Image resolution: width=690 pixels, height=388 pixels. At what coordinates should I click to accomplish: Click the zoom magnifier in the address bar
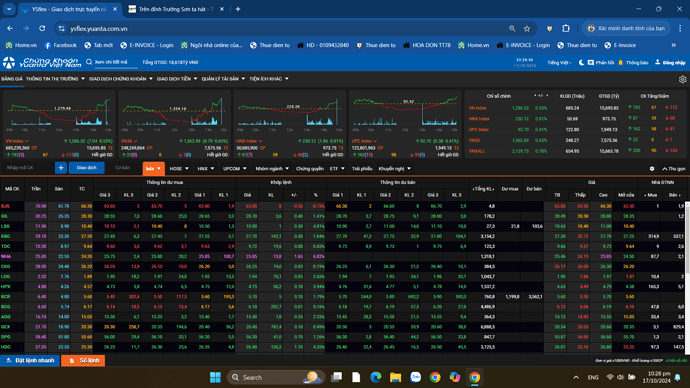(x=512, y=28)
